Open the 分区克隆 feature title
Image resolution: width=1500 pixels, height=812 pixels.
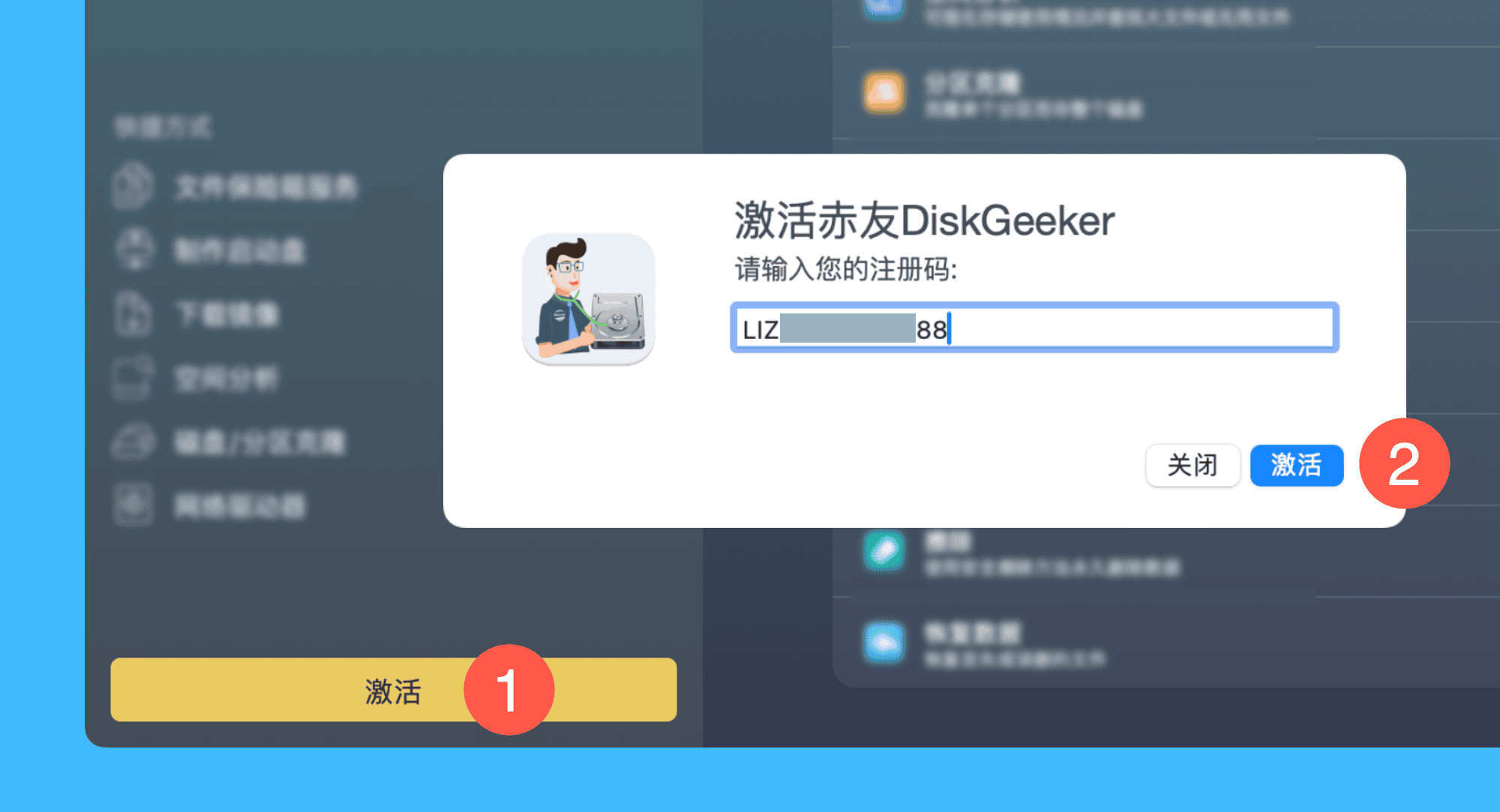(x=973, y=82)
